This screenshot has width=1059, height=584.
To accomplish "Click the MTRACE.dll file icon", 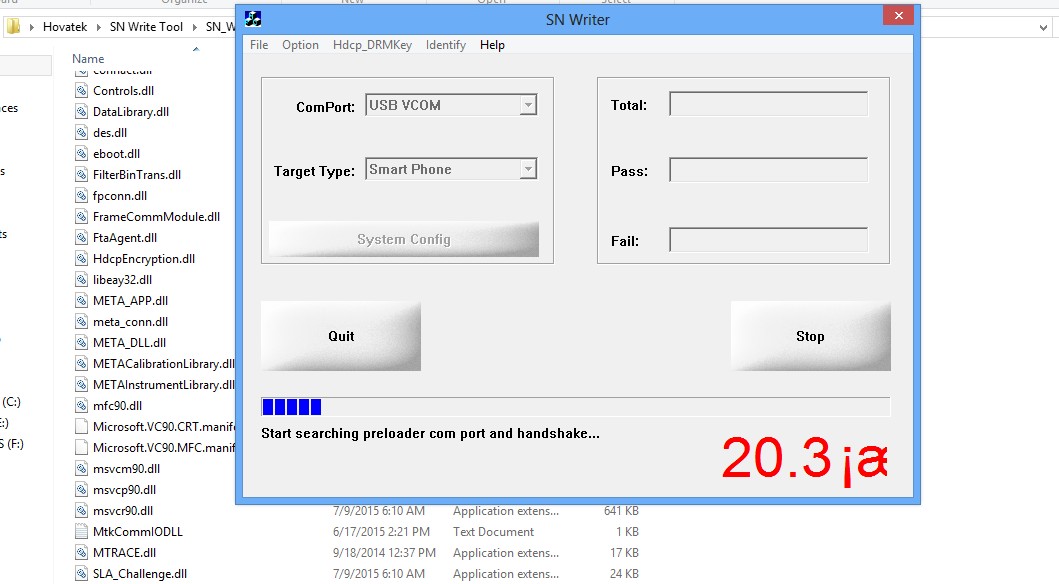I will 83,552.
